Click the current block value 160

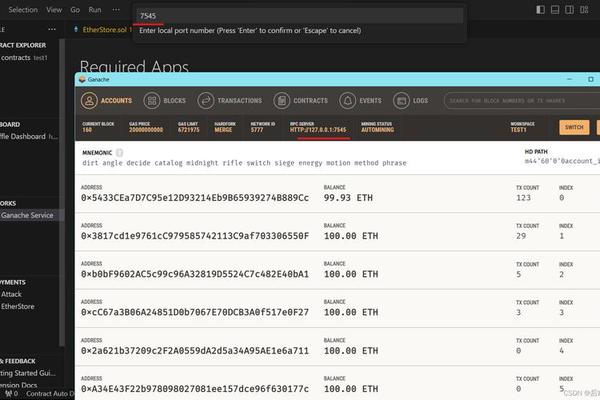pyautogui.click(x=87, y=130)
